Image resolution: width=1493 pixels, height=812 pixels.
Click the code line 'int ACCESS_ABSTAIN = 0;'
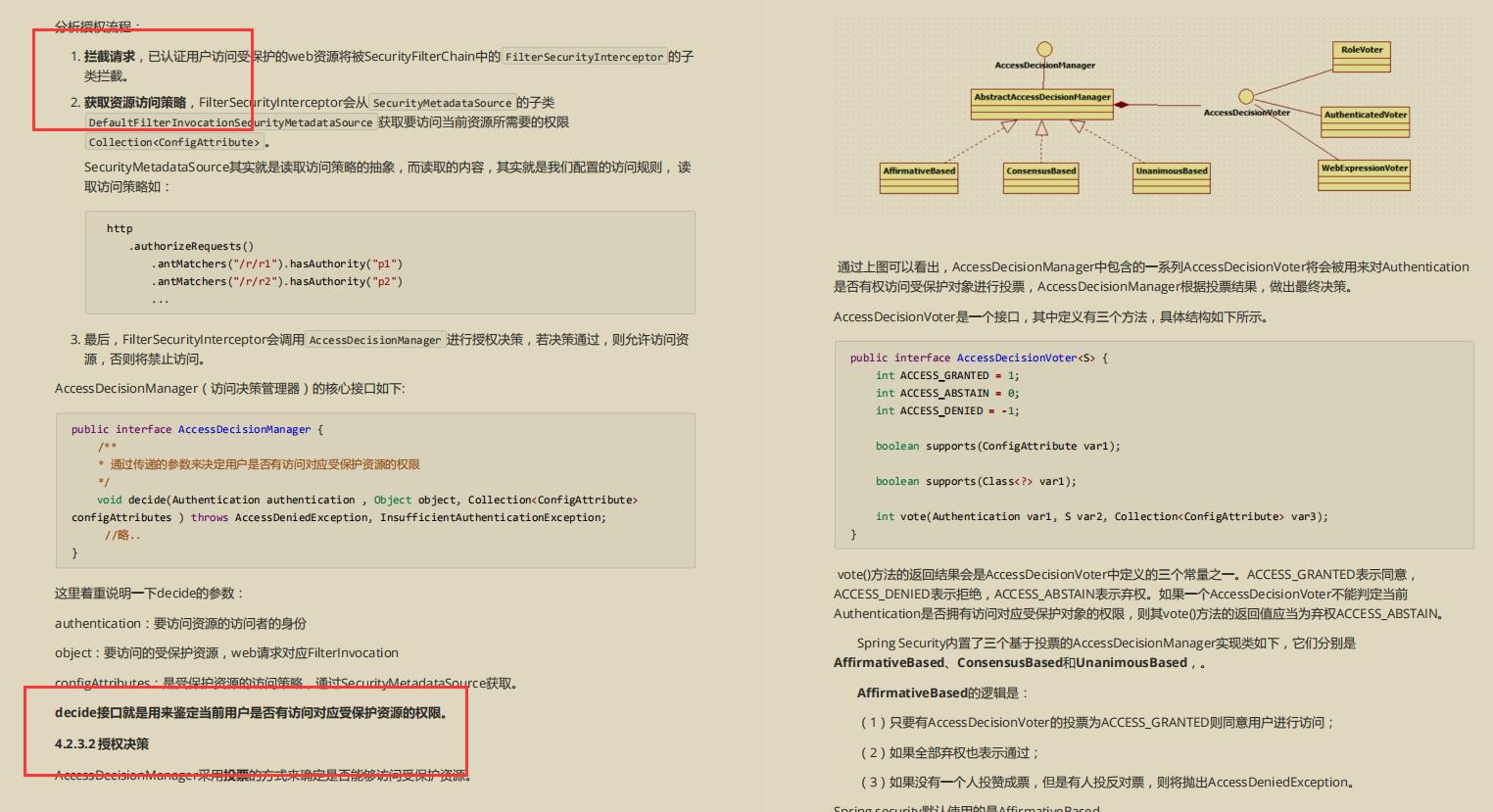[x=947, y=393]
